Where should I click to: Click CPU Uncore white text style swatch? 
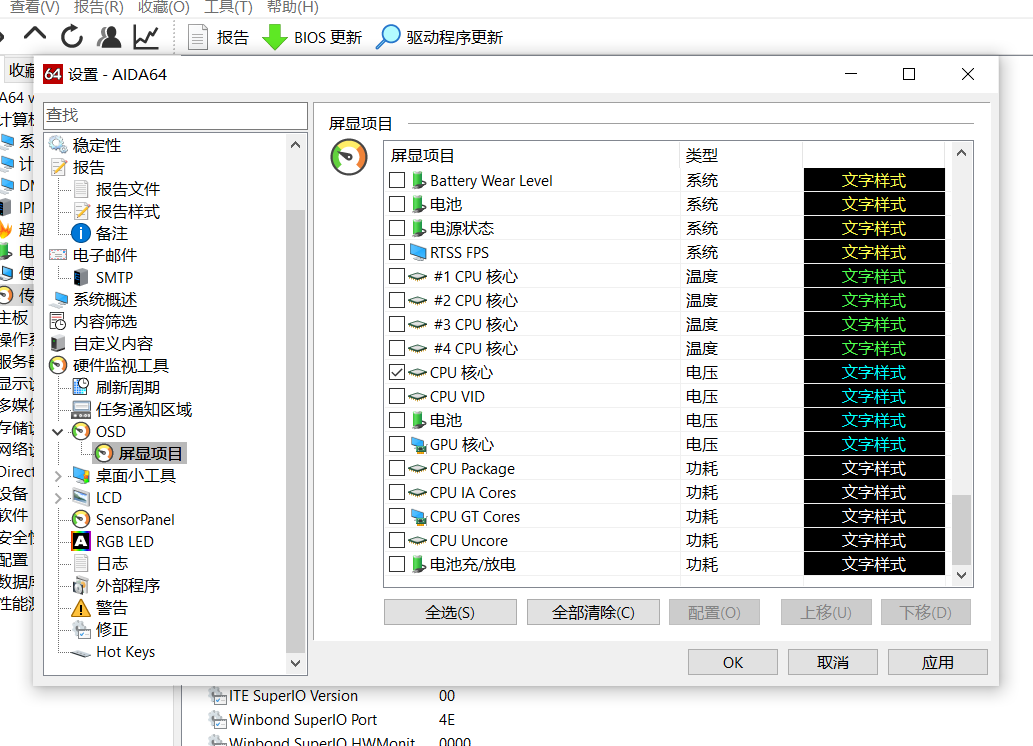click(874, 540)
